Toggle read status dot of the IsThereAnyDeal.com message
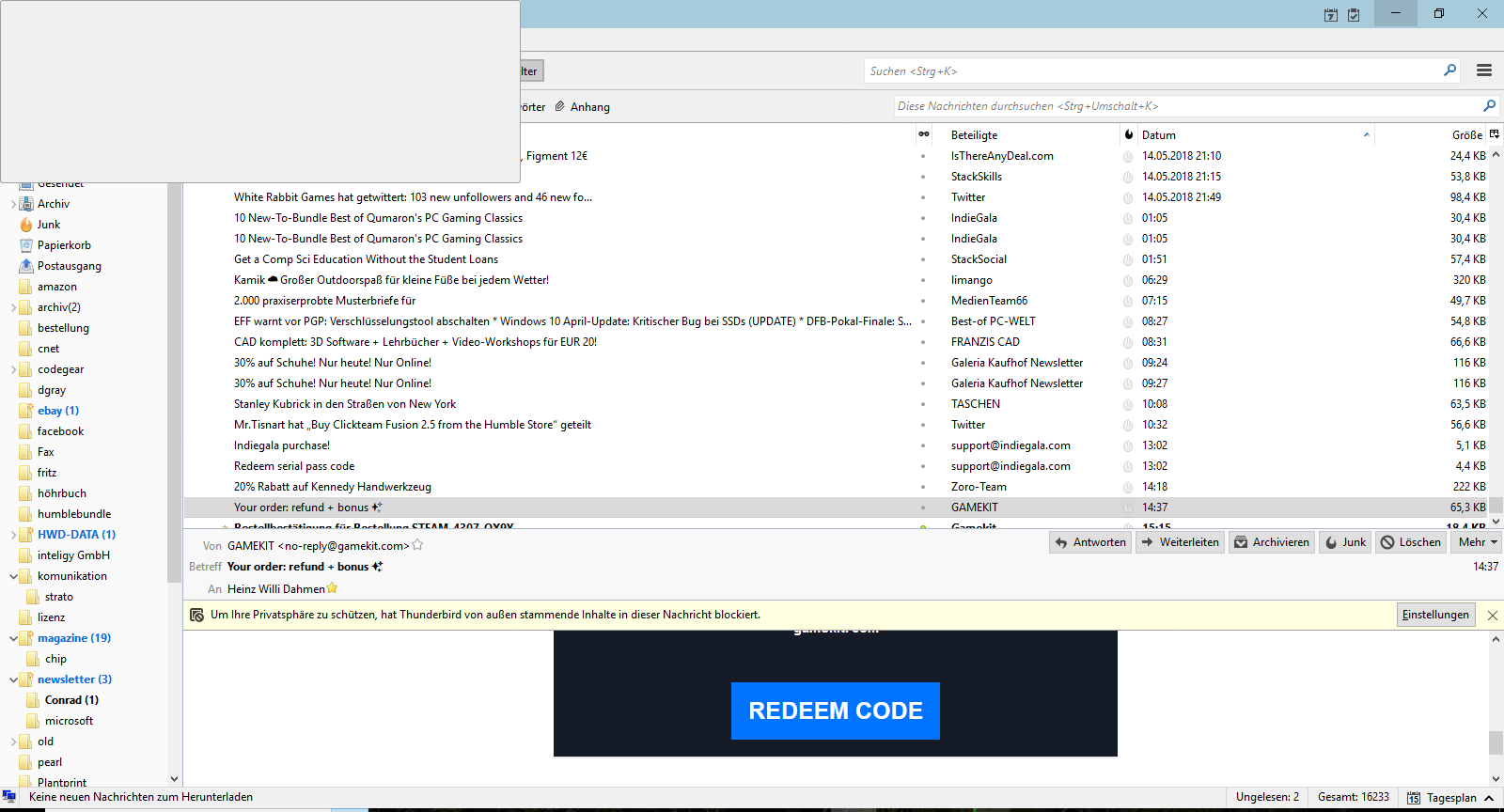Screen dimensions: 1504x812 [x=923, y=156]
